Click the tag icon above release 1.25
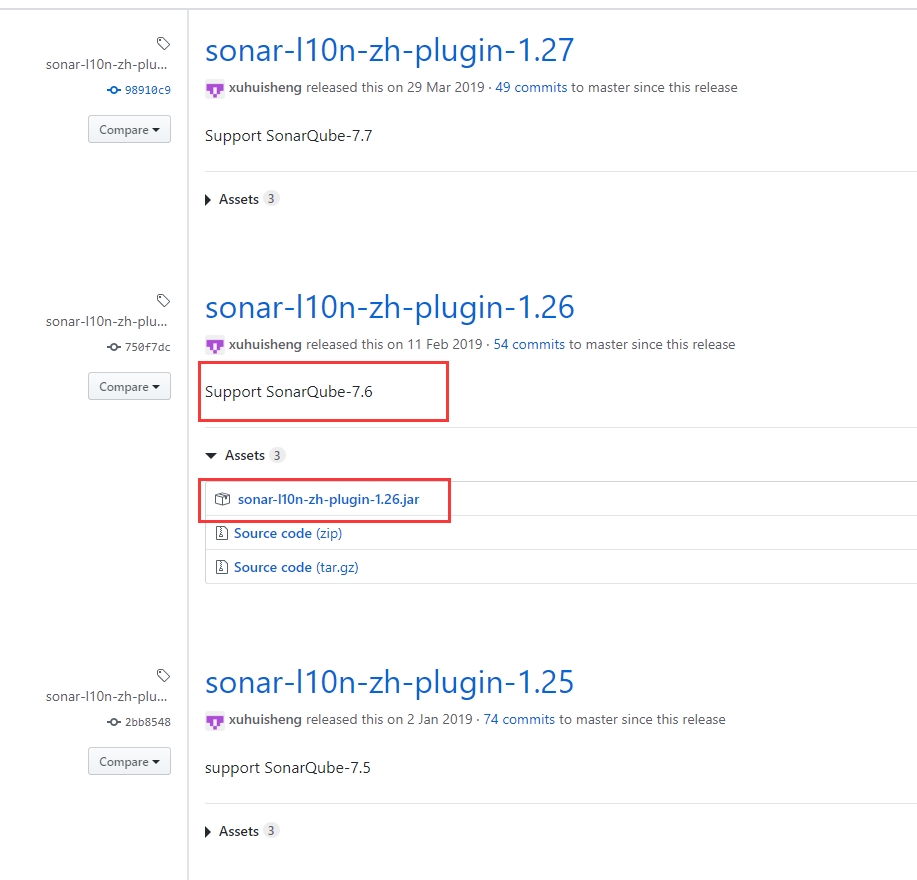Viewport: 917px width, 880px height. click(x=162, y=675)
